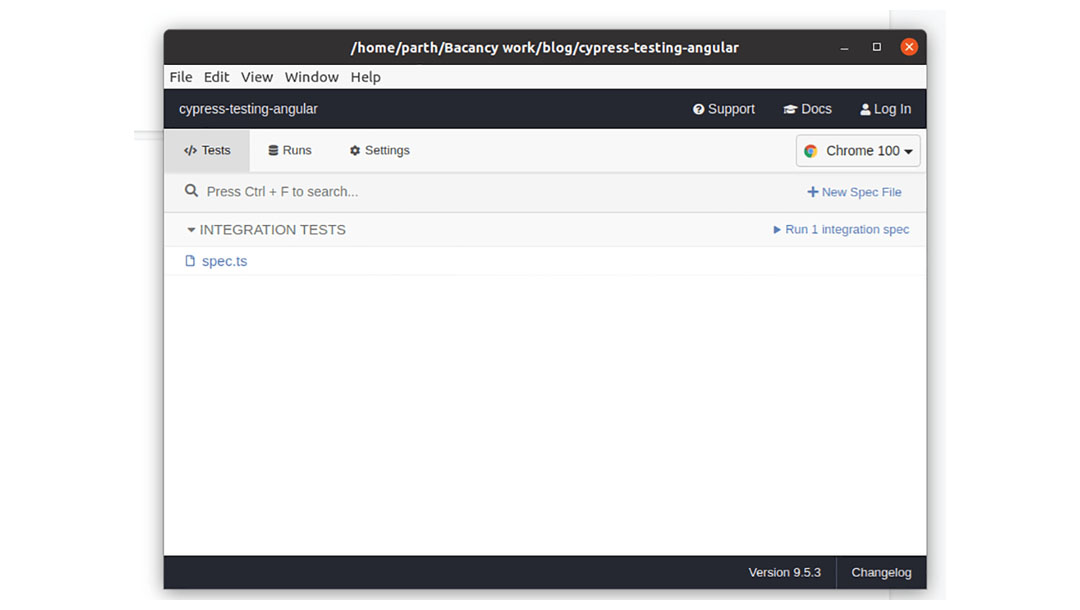Click the Runs database icon
The image size is (1080, 610).
pos(273,151)
